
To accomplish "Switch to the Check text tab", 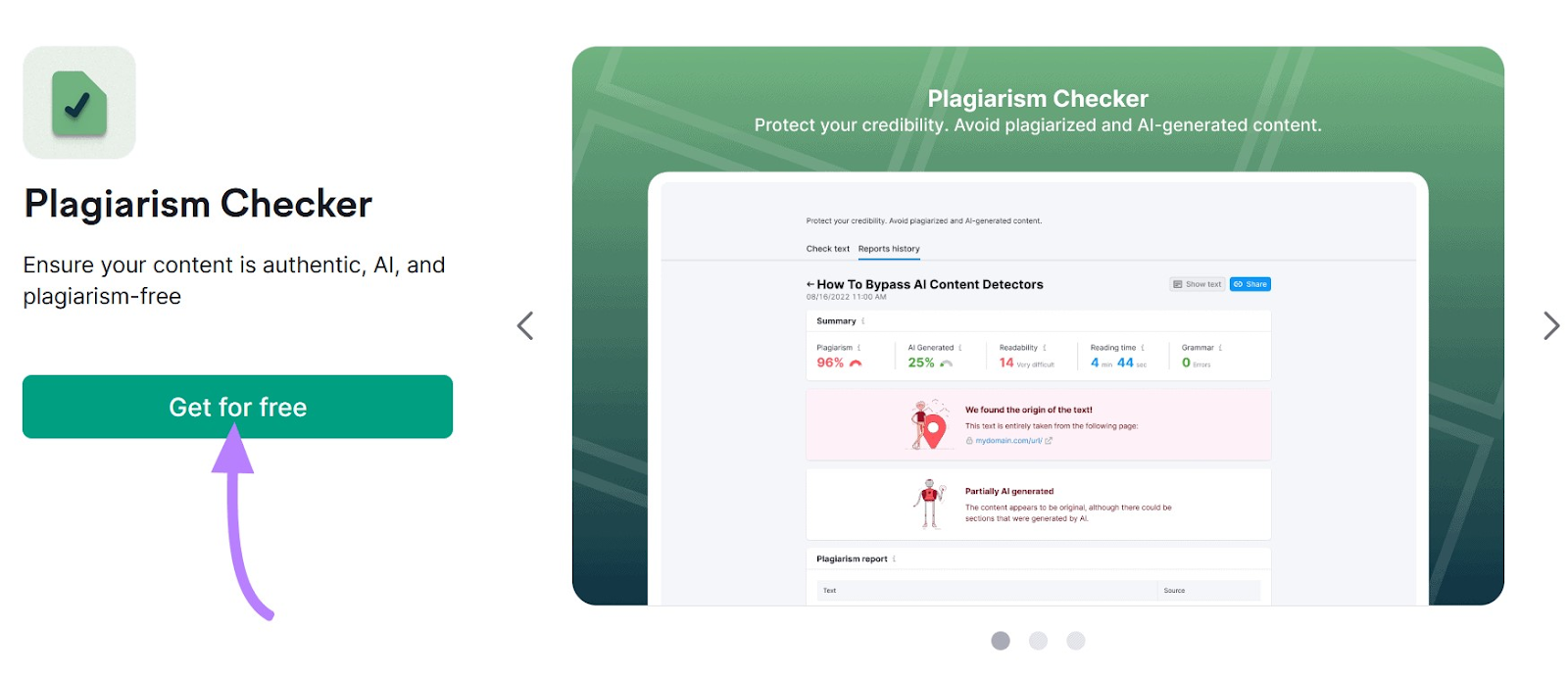I will tap(827, 249).
